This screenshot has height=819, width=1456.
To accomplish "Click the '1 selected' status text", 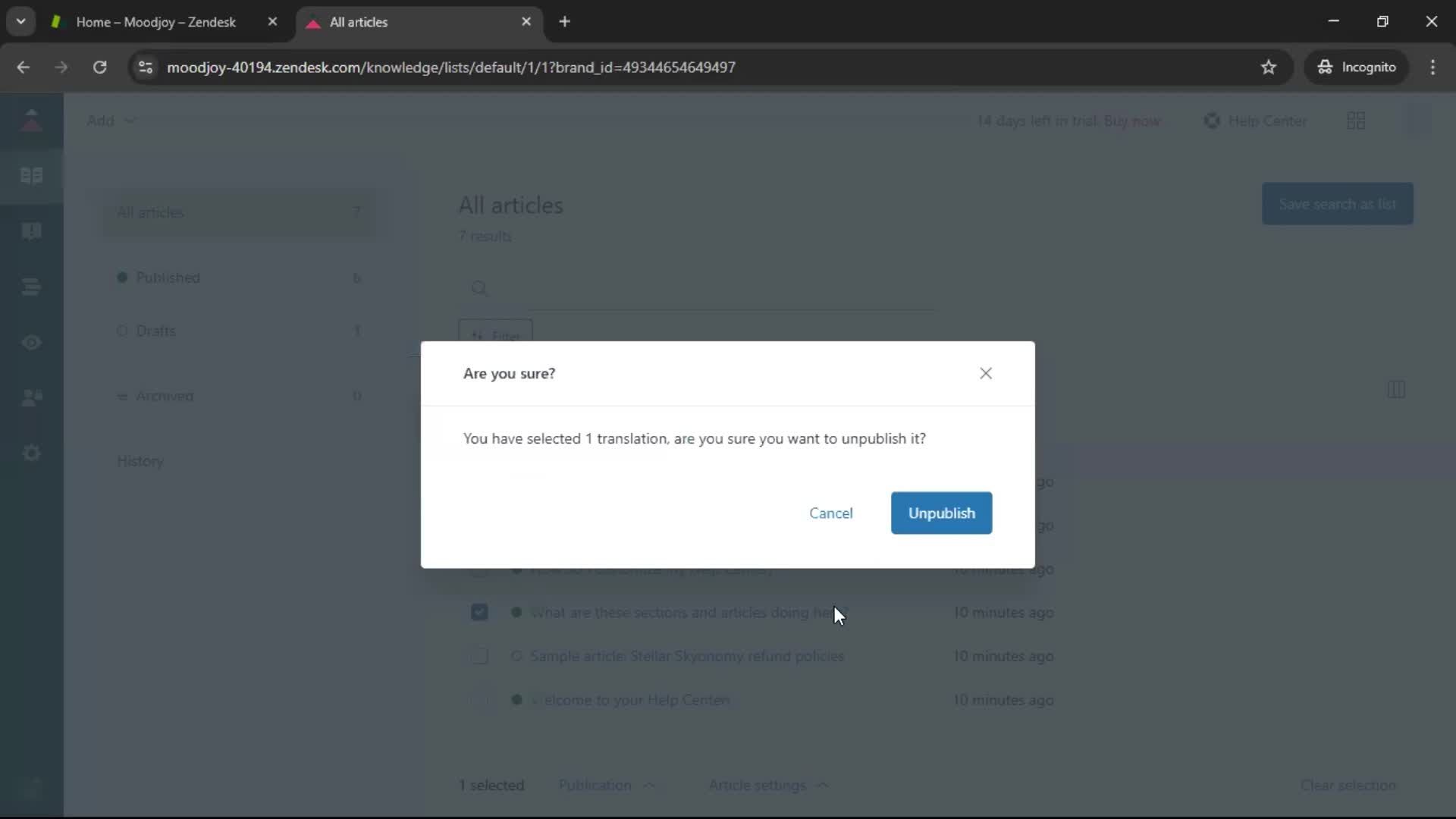I will point(491,786).
